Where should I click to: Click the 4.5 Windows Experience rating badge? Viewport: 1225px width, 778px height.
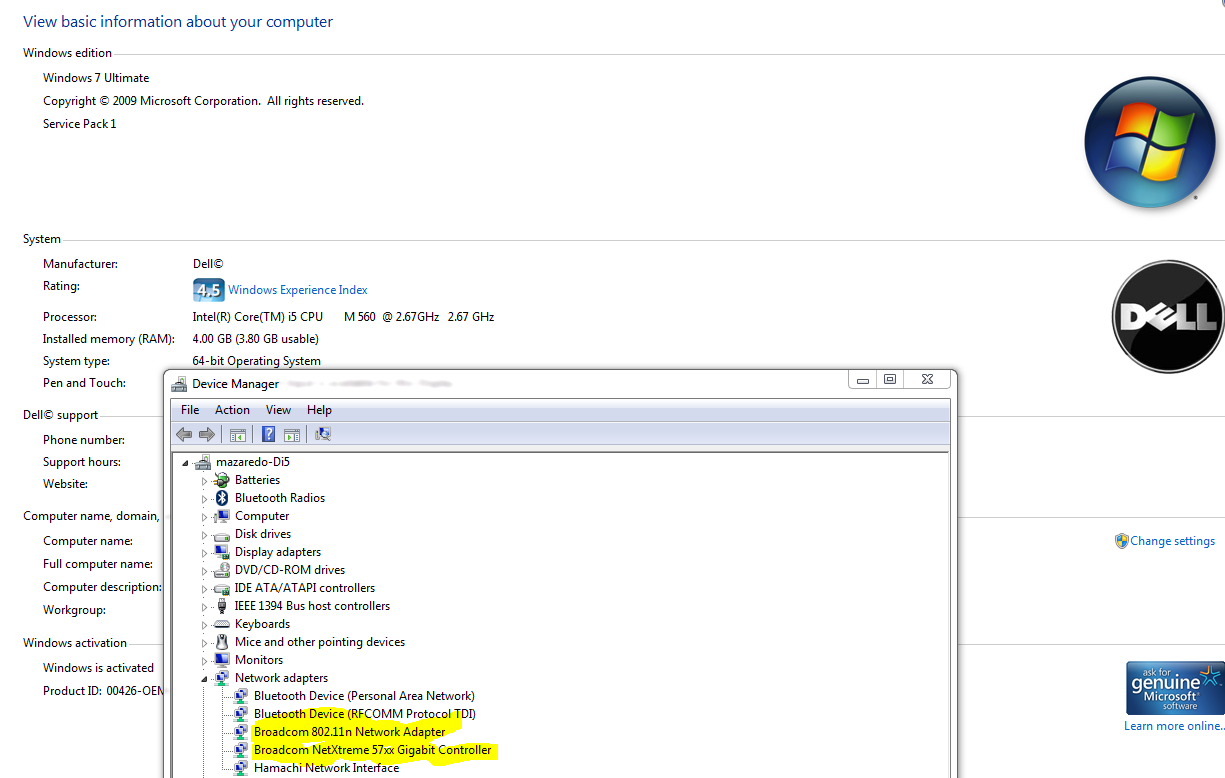pos(208,290)
